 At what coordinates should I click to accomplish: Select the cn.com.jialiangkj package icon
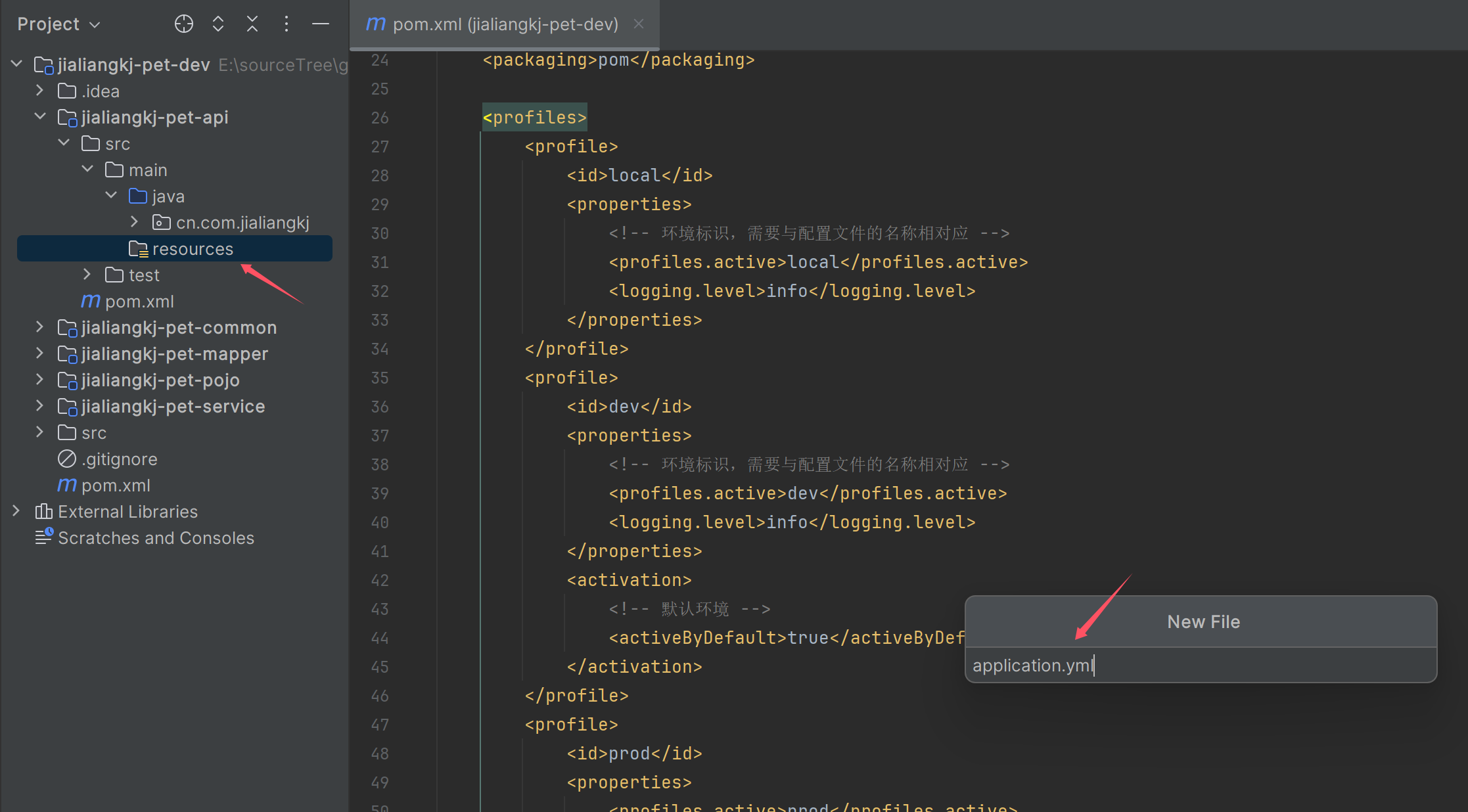tap(162, 222)
